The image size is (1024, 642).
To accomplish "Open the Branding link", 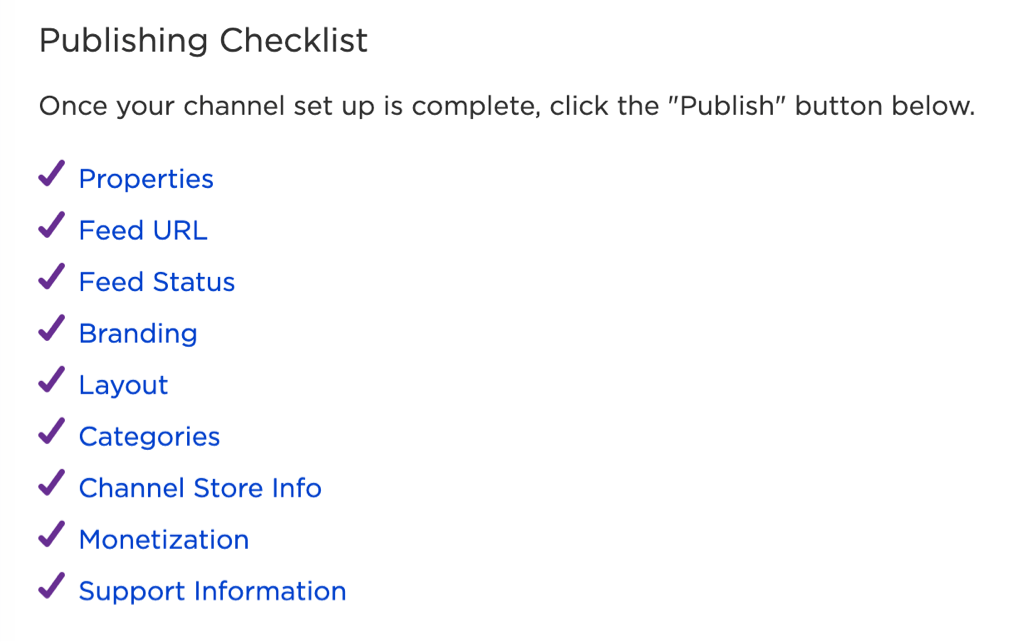I will [138, 334].
